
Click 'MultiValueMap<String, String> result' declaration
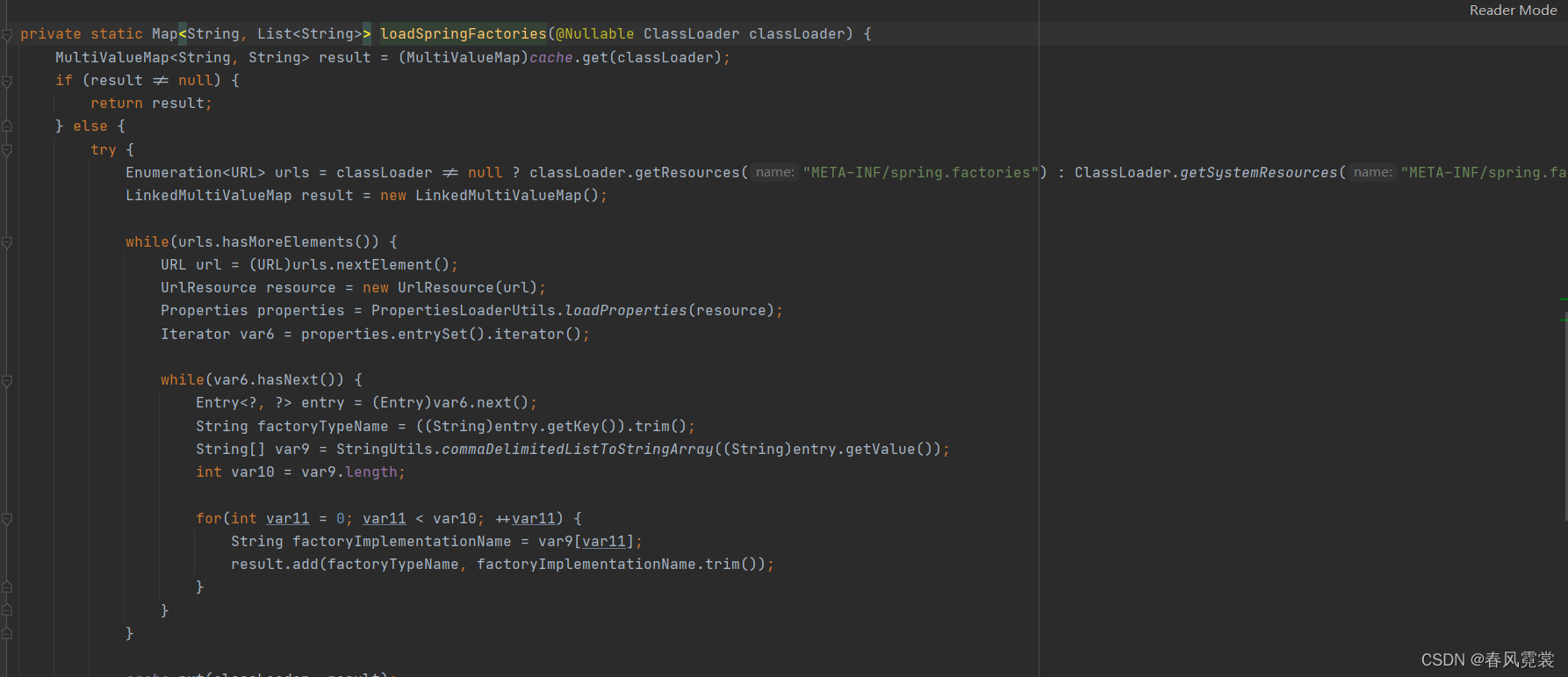[x=213, y=58]
